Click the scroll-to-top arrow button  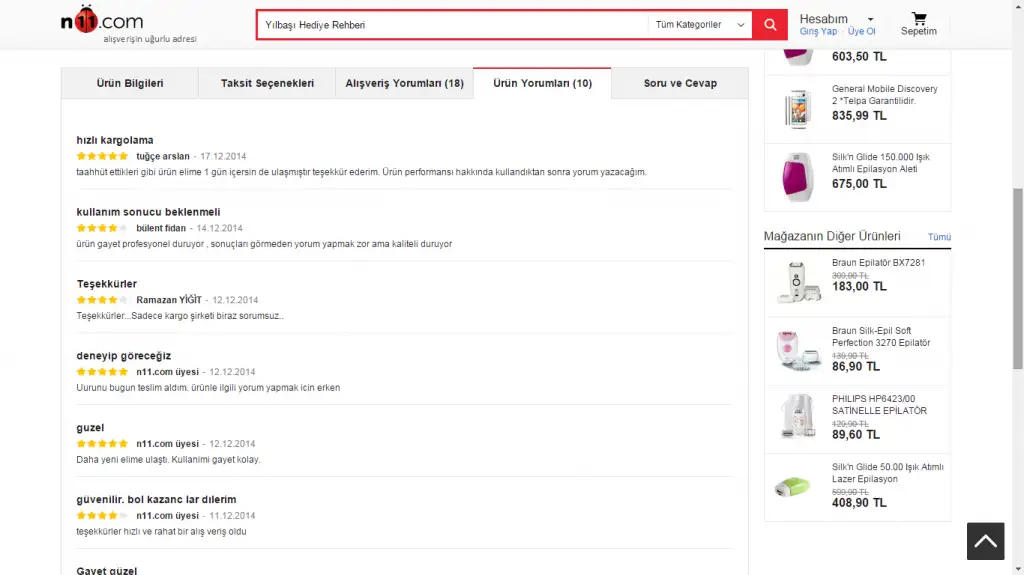(985, 541)
